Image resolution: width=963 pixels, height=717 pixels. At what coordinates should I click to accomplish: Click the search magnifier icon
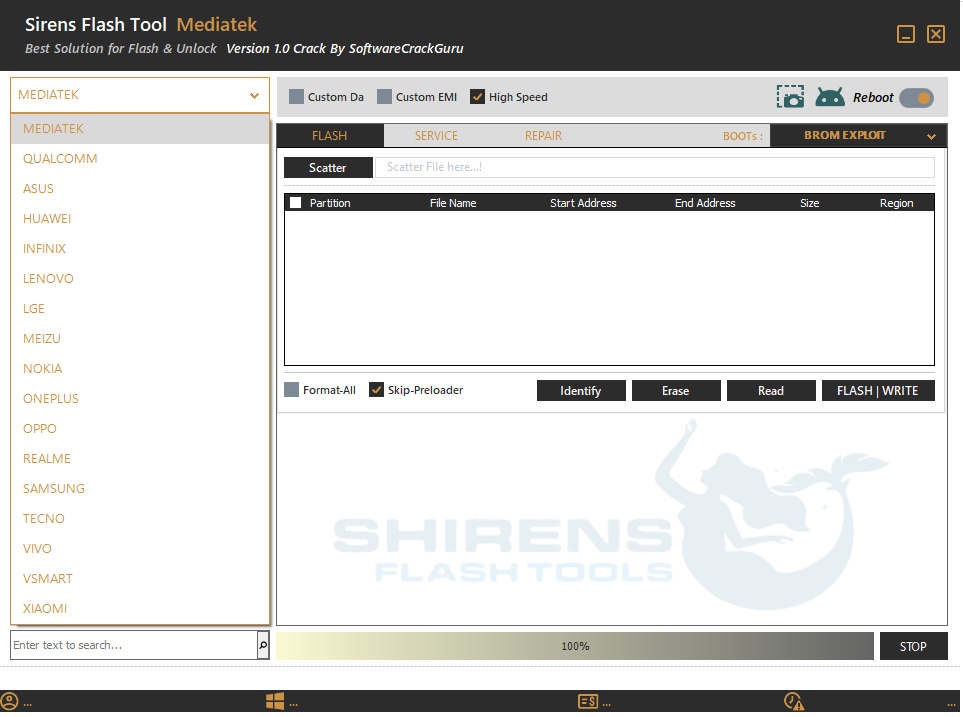[x=263, y=646]
